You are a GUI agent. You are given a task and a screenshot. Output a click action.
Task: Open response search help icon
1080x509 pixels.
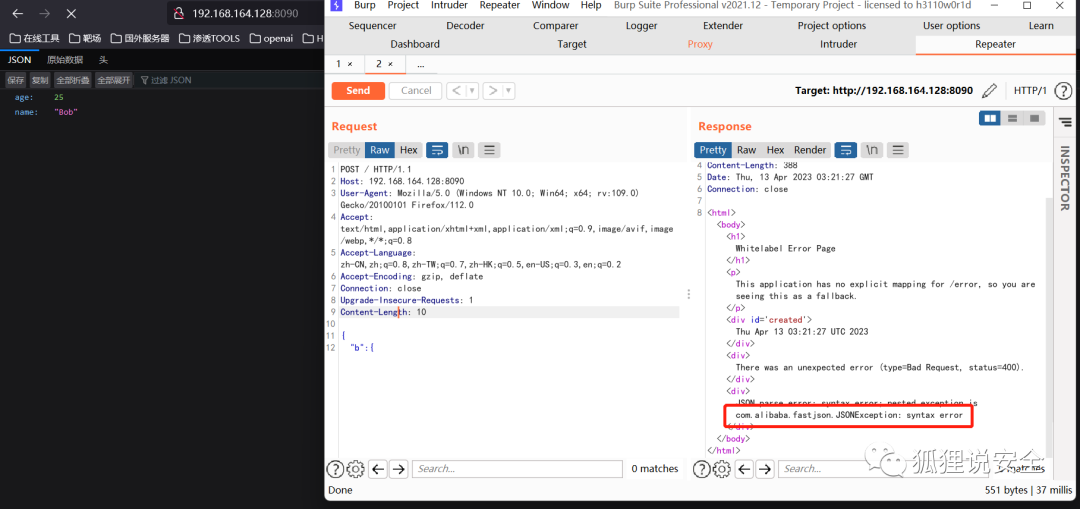701,469
